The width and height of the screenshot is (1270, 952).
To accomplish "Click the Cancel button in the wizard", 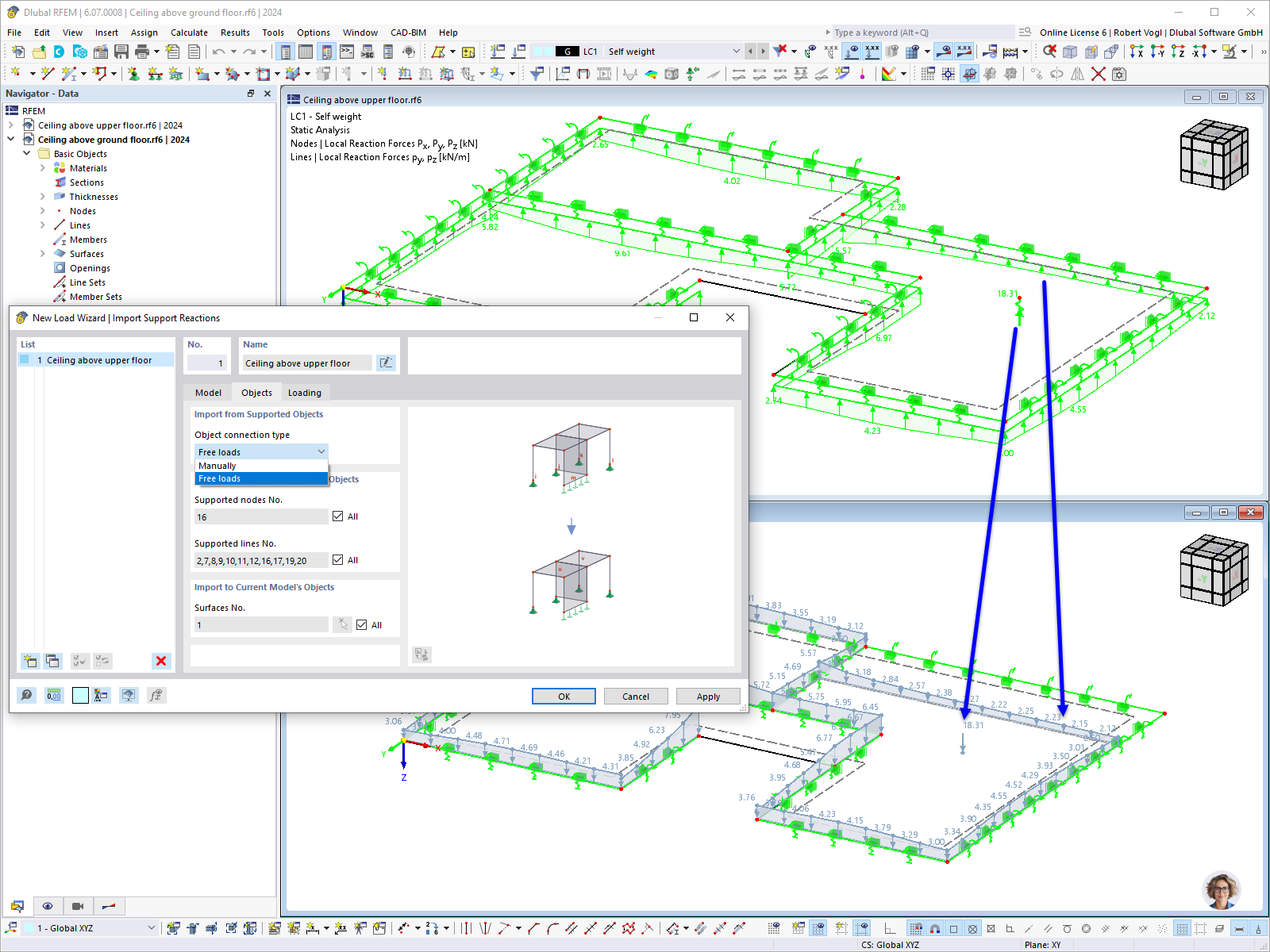I will point(636,697).
